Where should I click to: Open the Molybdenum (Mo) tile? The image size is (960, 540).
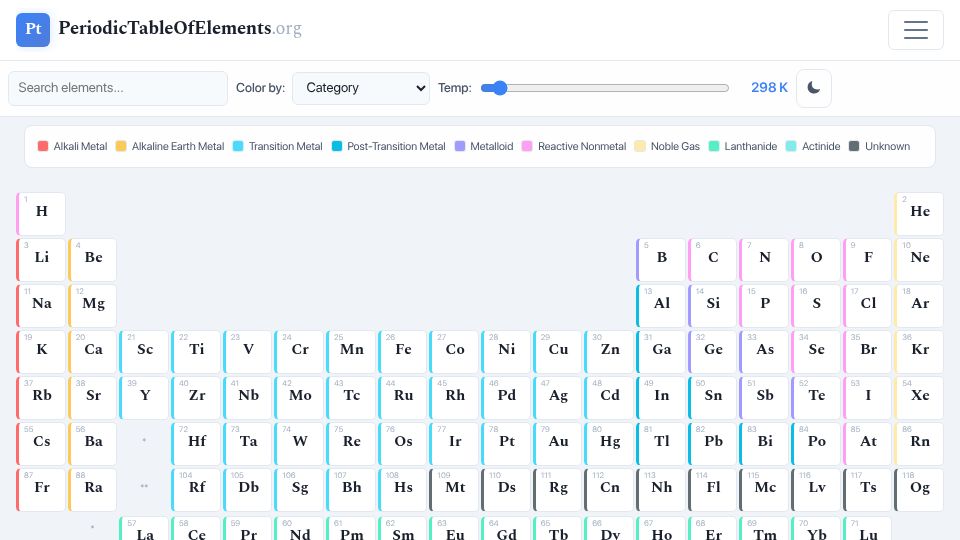tap(299, 398)
